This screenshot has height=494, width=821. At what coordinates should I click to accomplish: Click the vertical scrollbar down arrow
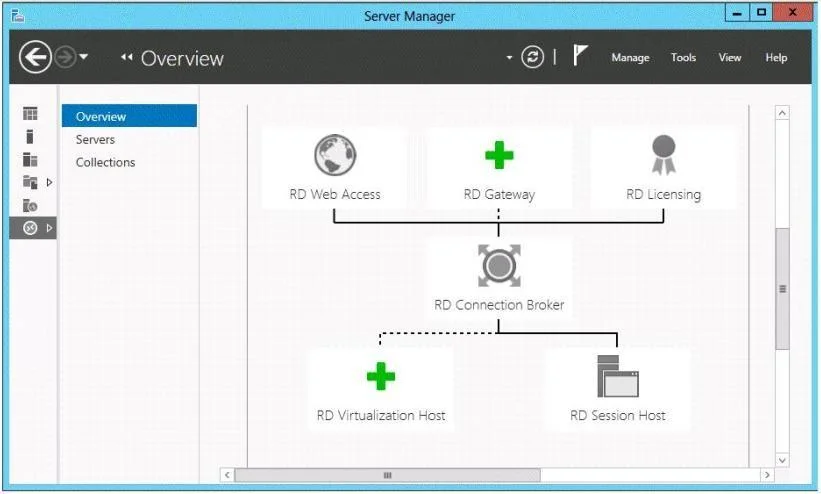click(x=782, y=460)
